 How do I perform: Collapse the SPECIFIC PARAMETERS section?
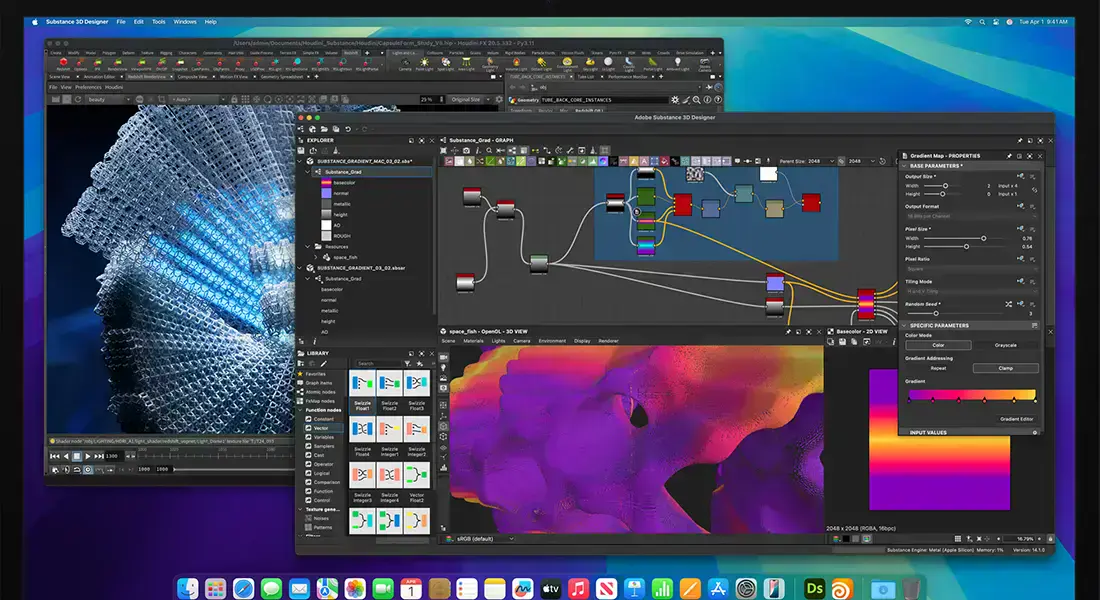coord(904,326)
